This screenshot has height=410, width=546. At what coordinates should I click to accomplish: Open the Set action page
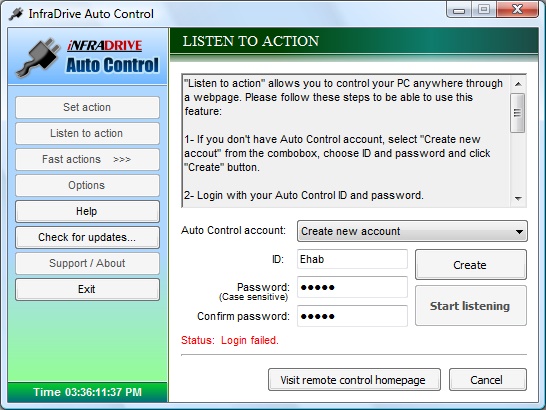pyautogui.click(x=87, y=107)
